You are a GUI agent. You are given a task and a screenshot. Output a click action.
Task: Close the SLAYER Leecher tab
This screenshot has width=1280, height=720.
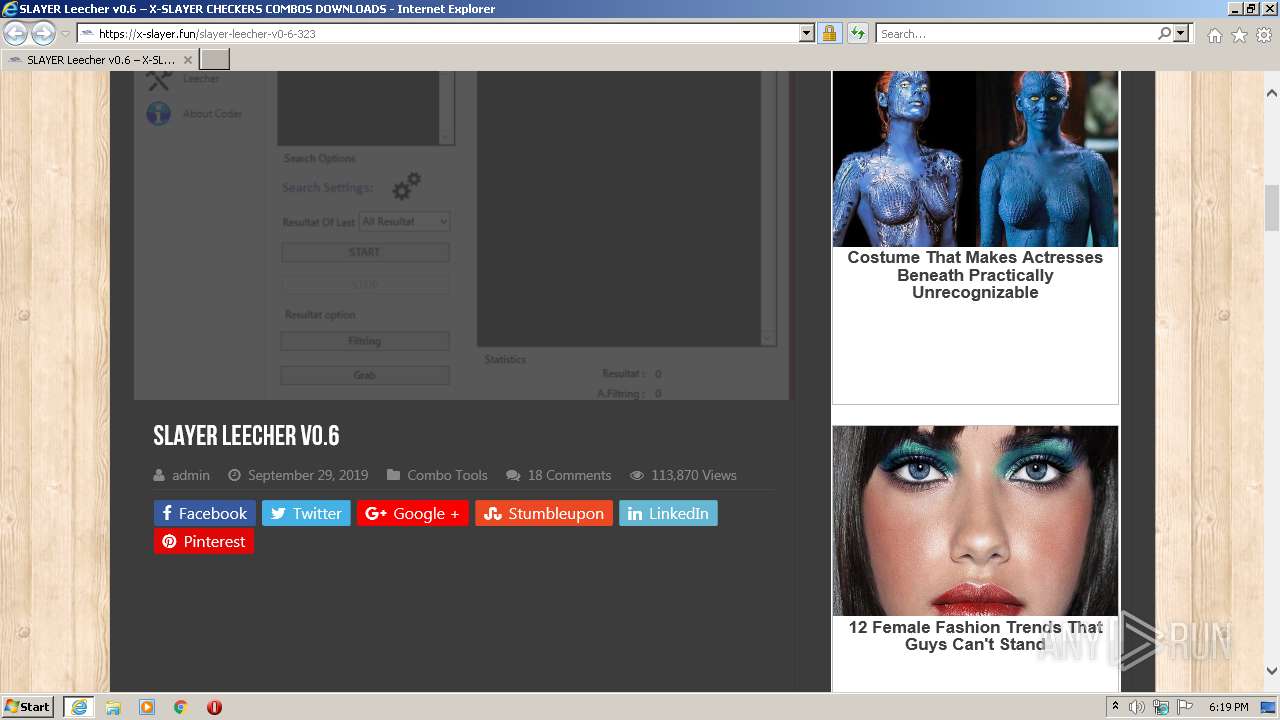187,60
